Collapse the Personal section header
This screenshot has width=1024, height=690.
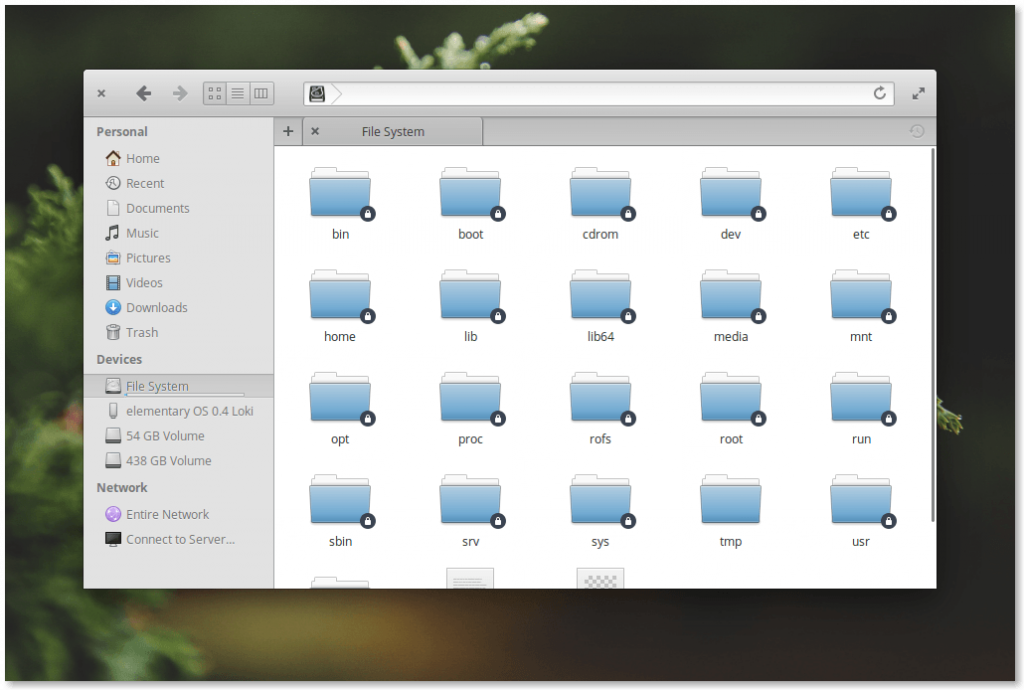(x=122, y=132)
